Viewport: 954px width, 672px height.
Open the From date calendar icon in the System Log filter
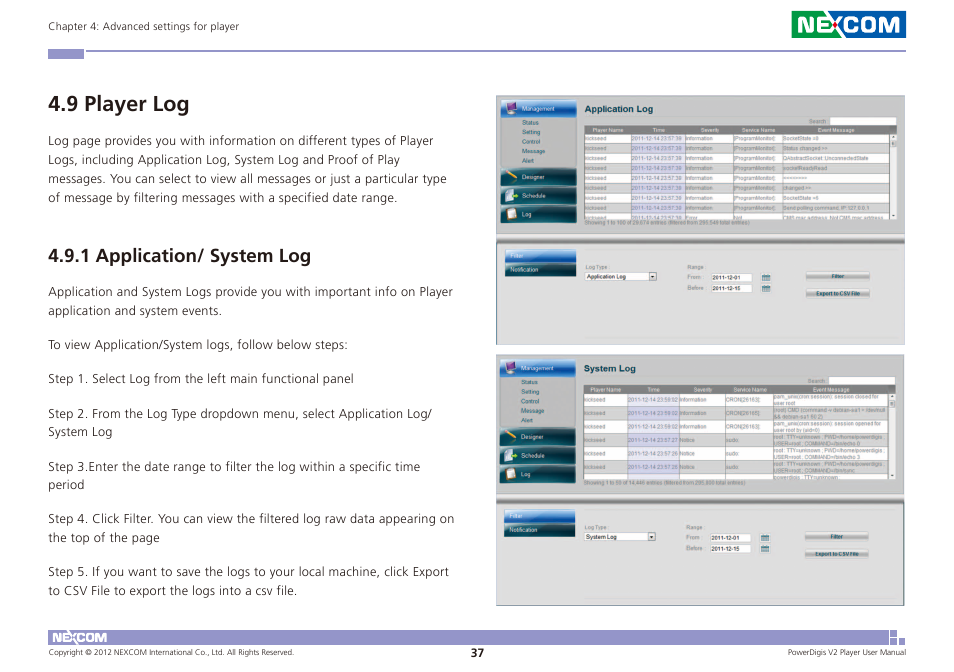pyautogui.click(x=765, y=538)
